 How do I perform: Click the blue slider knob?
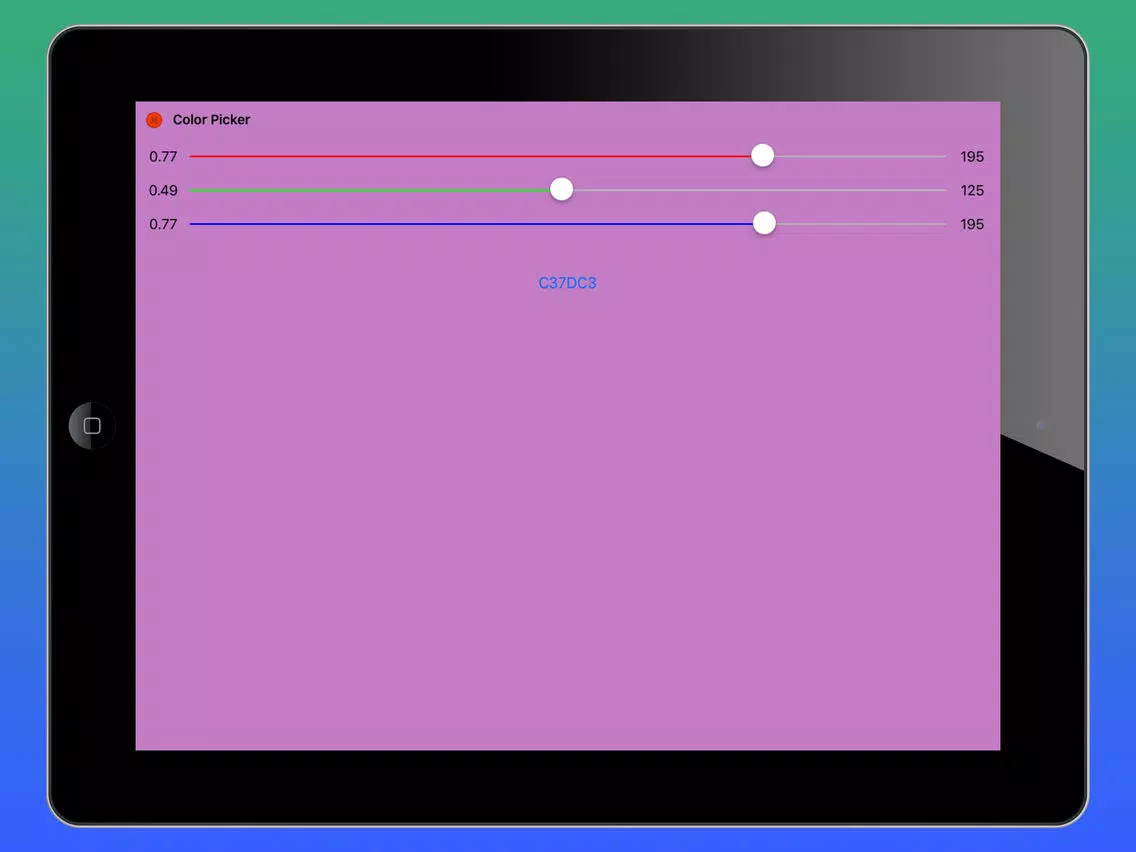pyautogui.click(x=764, y=223)
